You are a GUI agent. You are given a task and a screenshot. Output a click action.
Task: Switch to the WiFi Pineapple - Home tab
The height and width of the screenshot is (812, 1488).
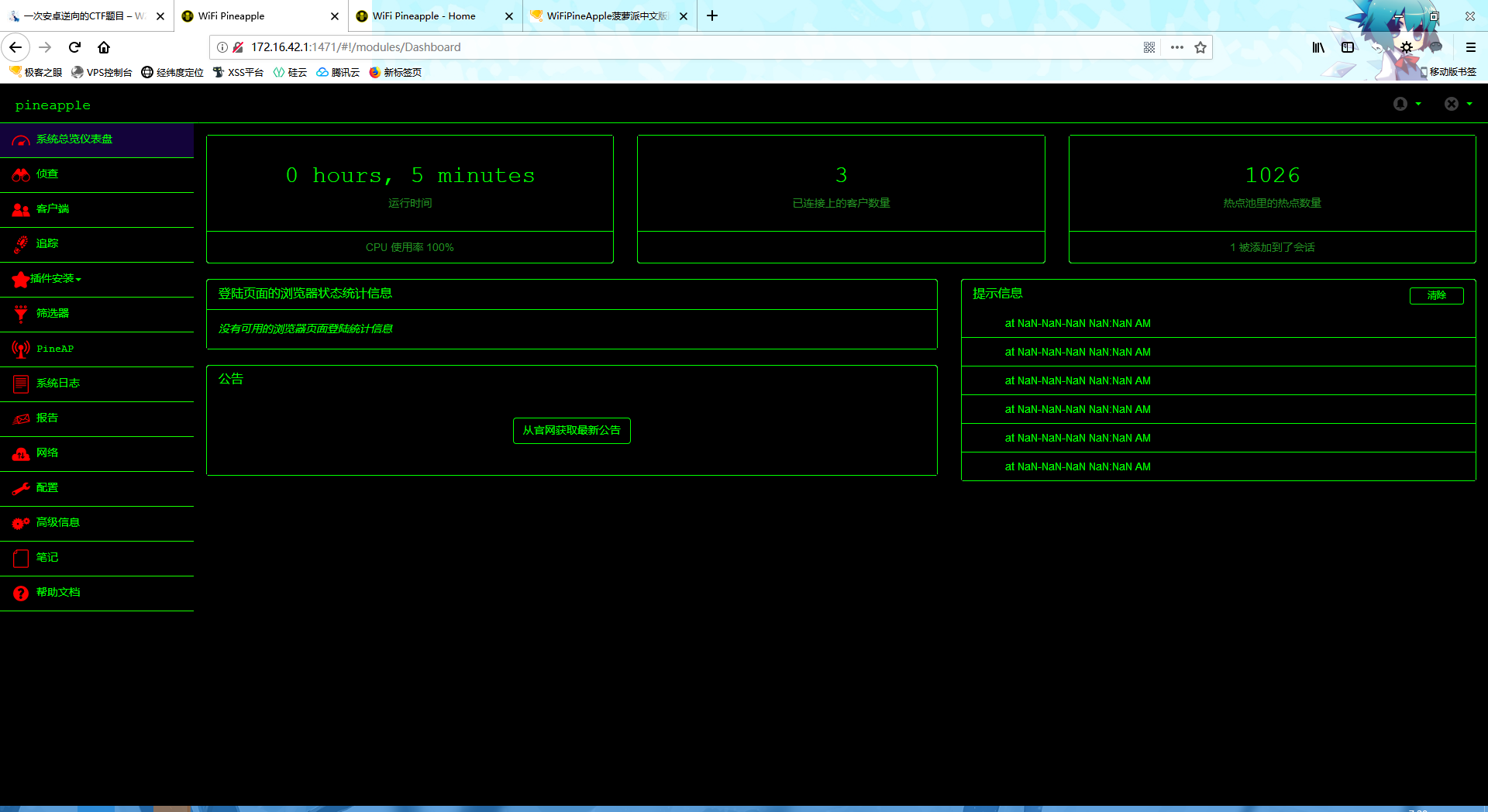click(x=423, y=16)
